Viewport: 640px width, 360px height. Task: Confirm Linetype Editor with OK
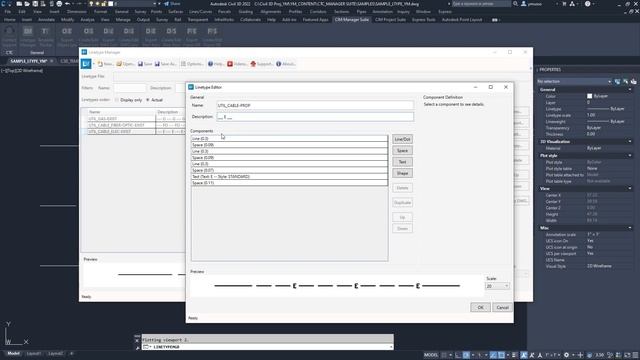(480, 307)
